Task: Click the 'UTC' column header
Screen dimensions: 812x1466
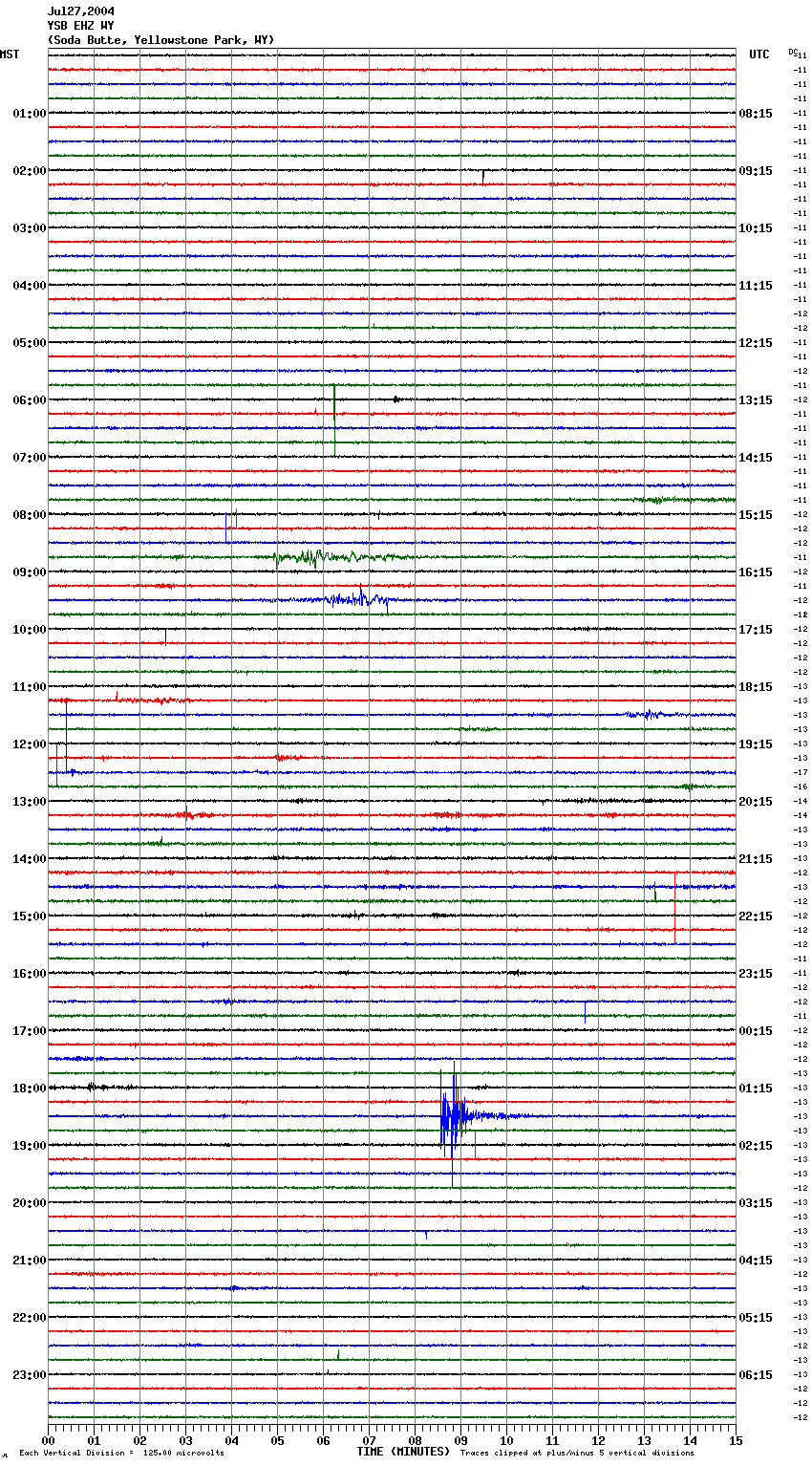Action: pos(759,54)
